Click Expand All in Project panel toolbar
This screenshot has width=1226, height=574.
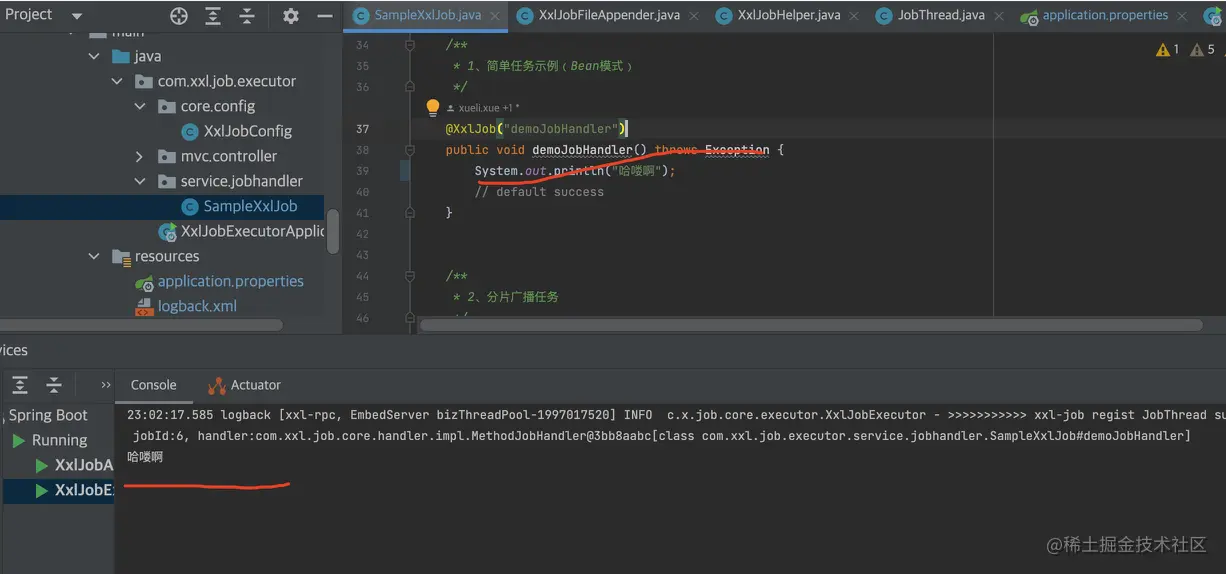(x=213, y=16)
